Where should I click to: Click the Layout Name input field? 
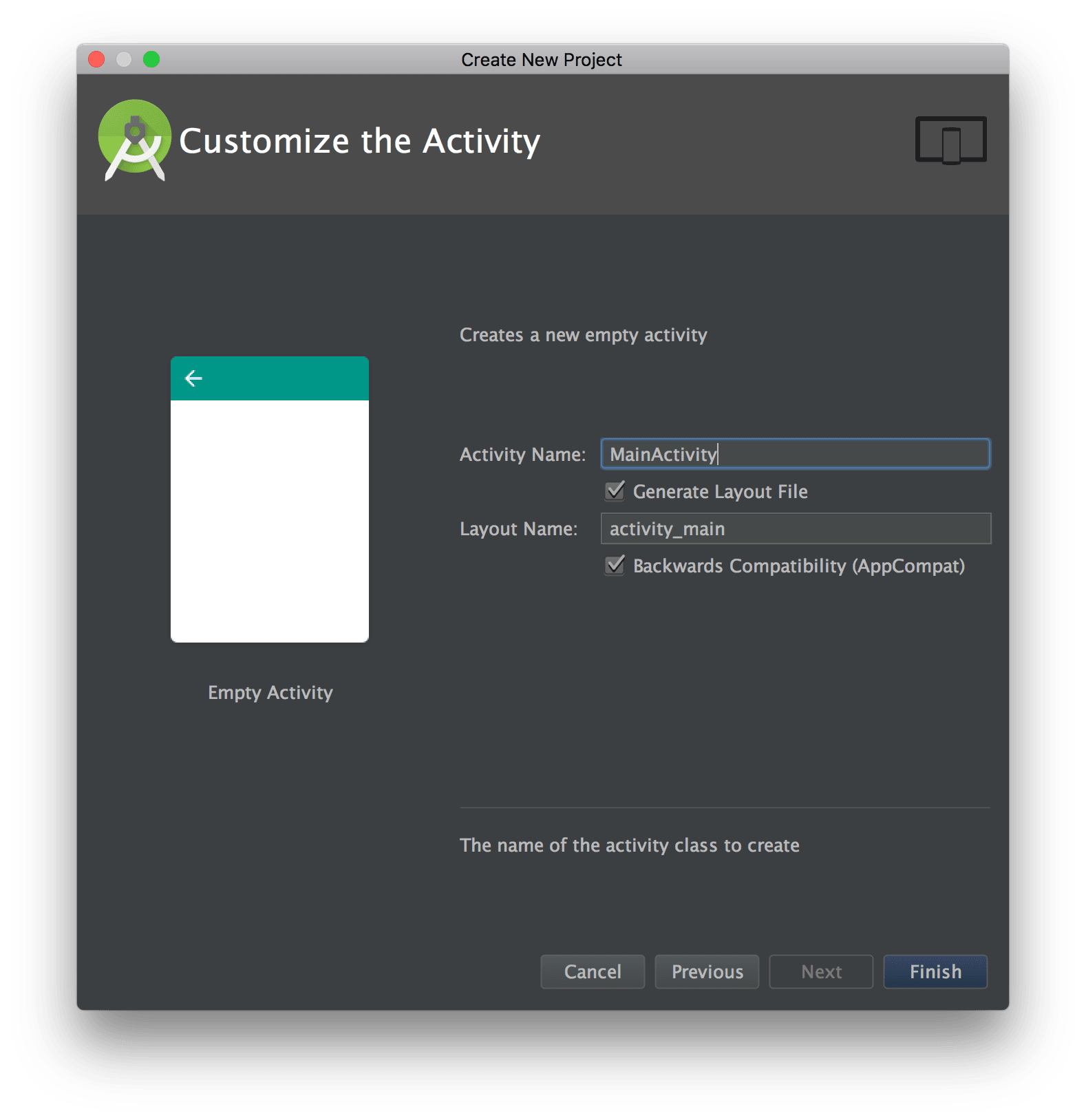796,528
